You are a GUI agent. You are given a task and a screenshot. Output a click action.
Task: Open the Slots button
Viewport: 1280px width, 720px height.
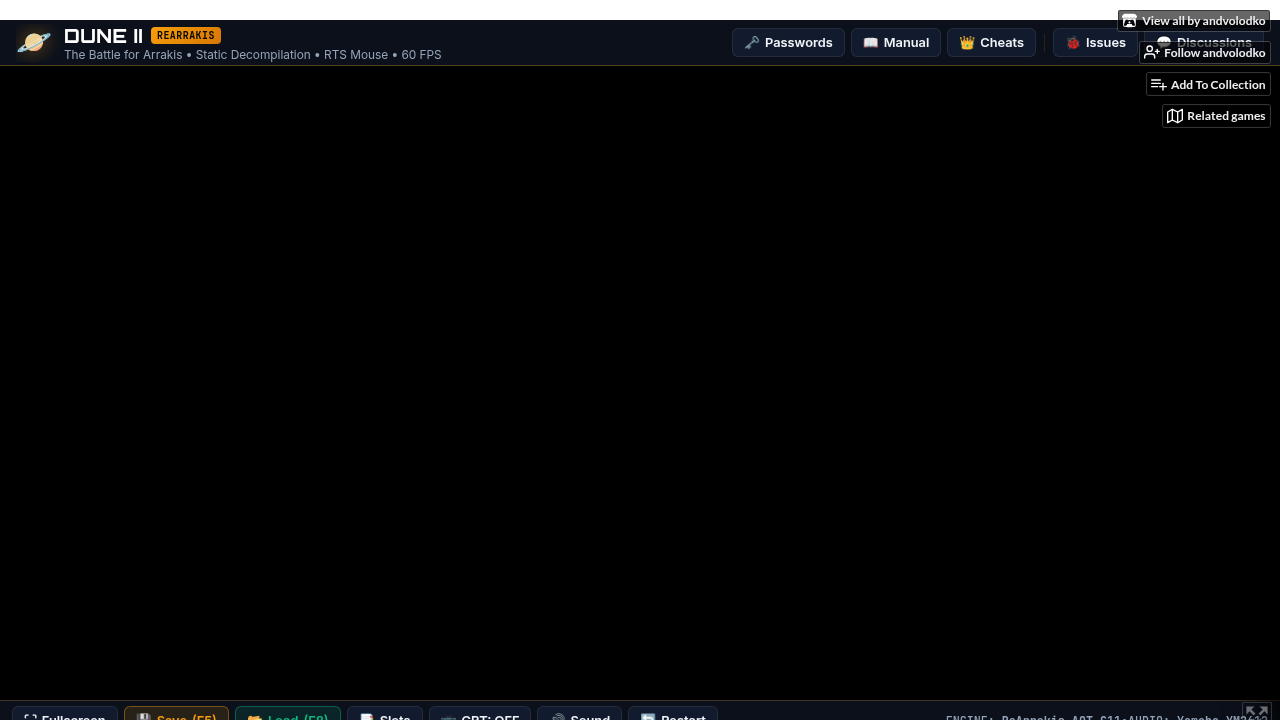pos(385,714)
